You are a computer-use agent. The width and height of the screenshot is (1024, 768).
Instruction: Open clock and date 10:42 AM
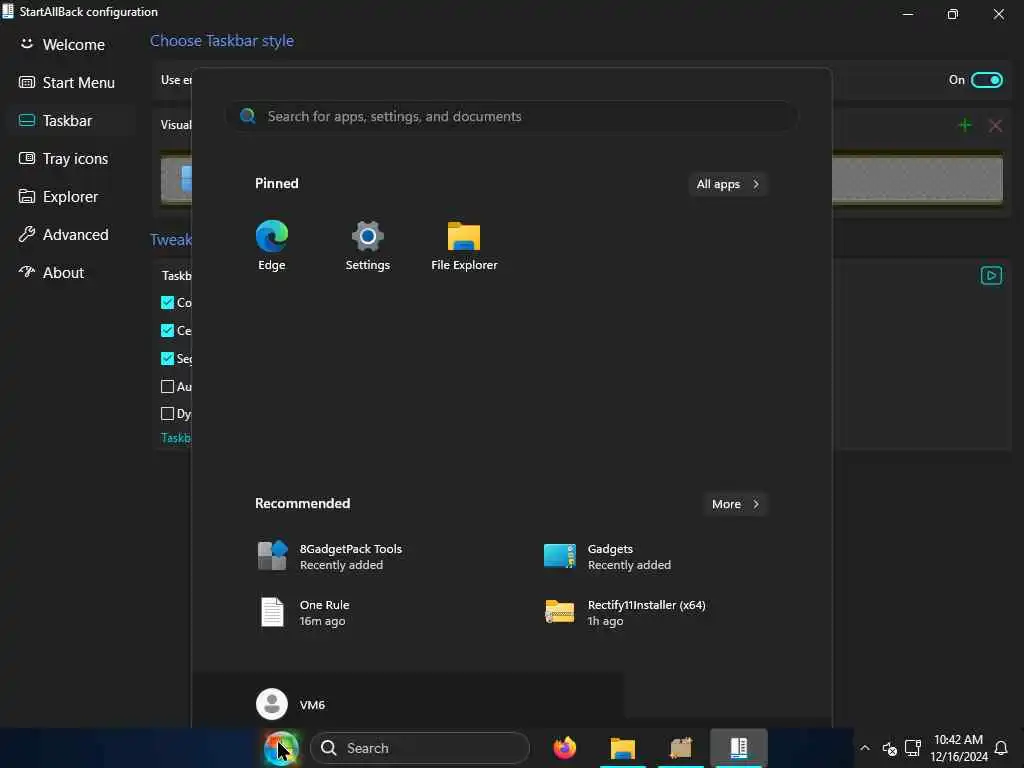959,748
